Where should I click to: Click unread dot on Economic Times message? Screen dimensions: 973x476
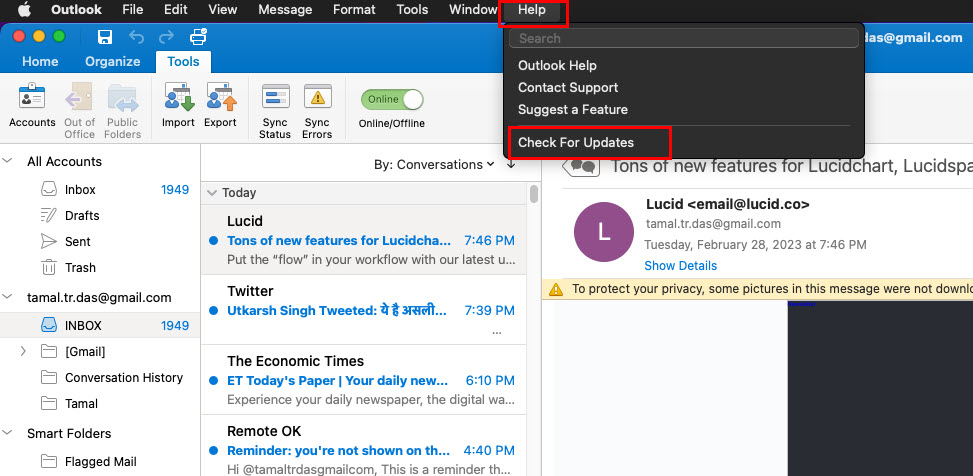[x=213, y=380]
